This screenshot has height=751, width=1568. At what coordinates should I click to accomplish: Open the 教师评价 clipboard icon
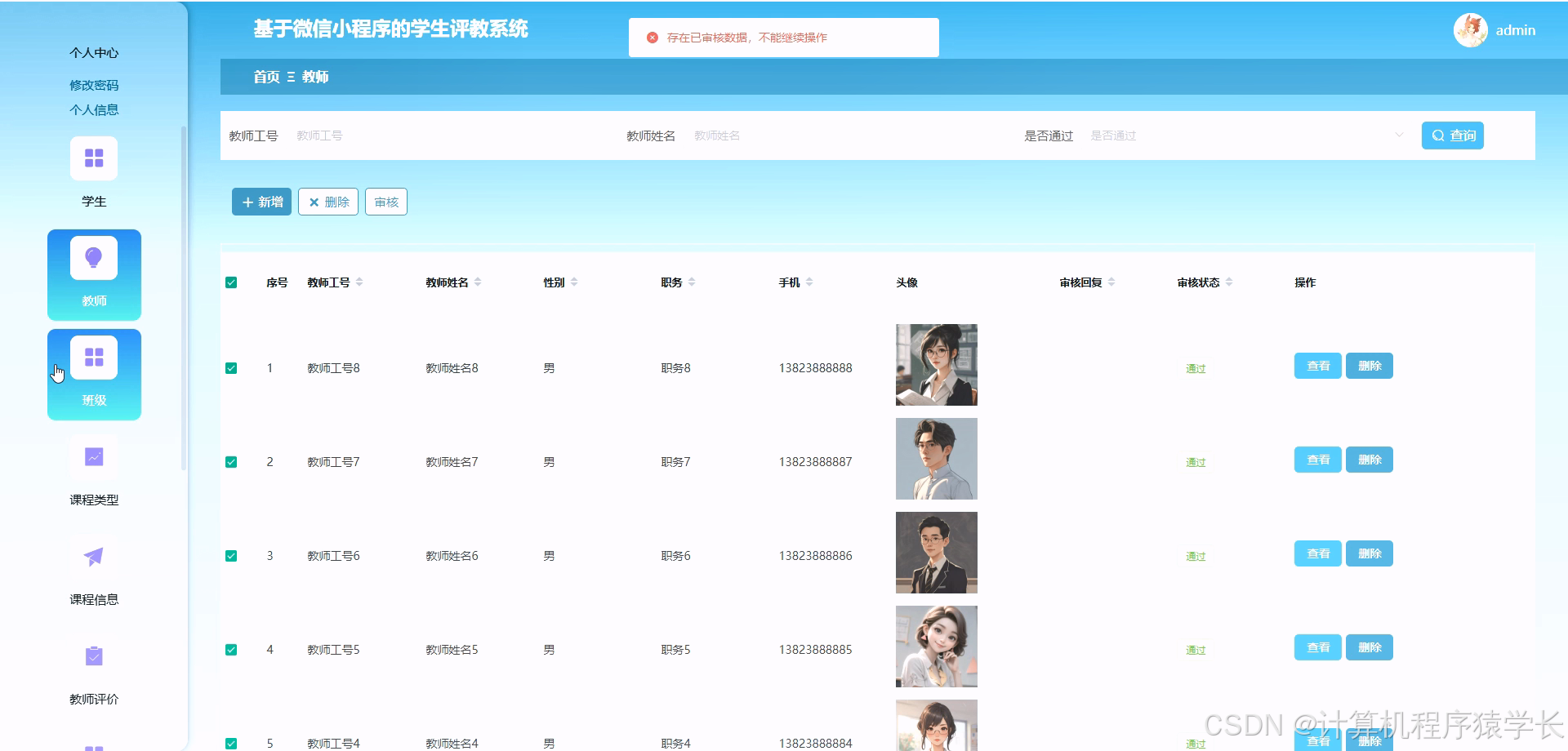(93, 655)
